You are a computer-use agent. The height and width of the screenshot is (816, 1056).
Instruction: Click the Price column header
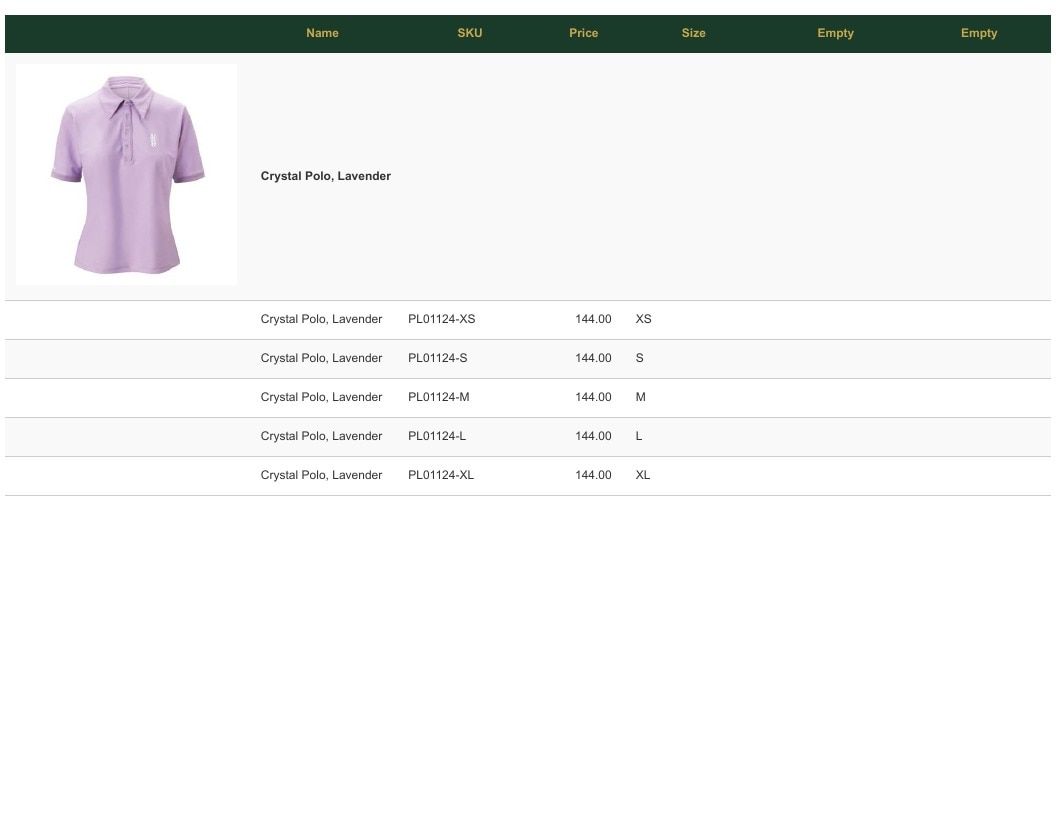tap(583, 33)
